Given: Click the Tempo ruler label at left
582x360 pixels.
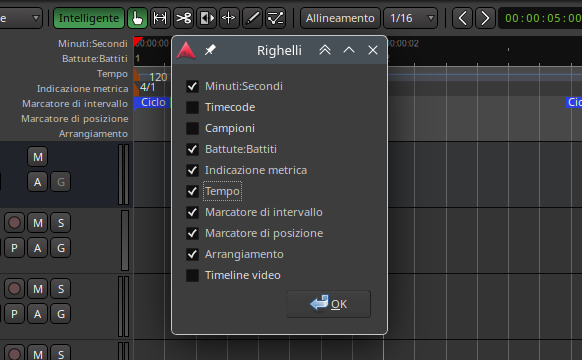Looking at the screenshot, I should pos(112,73).
